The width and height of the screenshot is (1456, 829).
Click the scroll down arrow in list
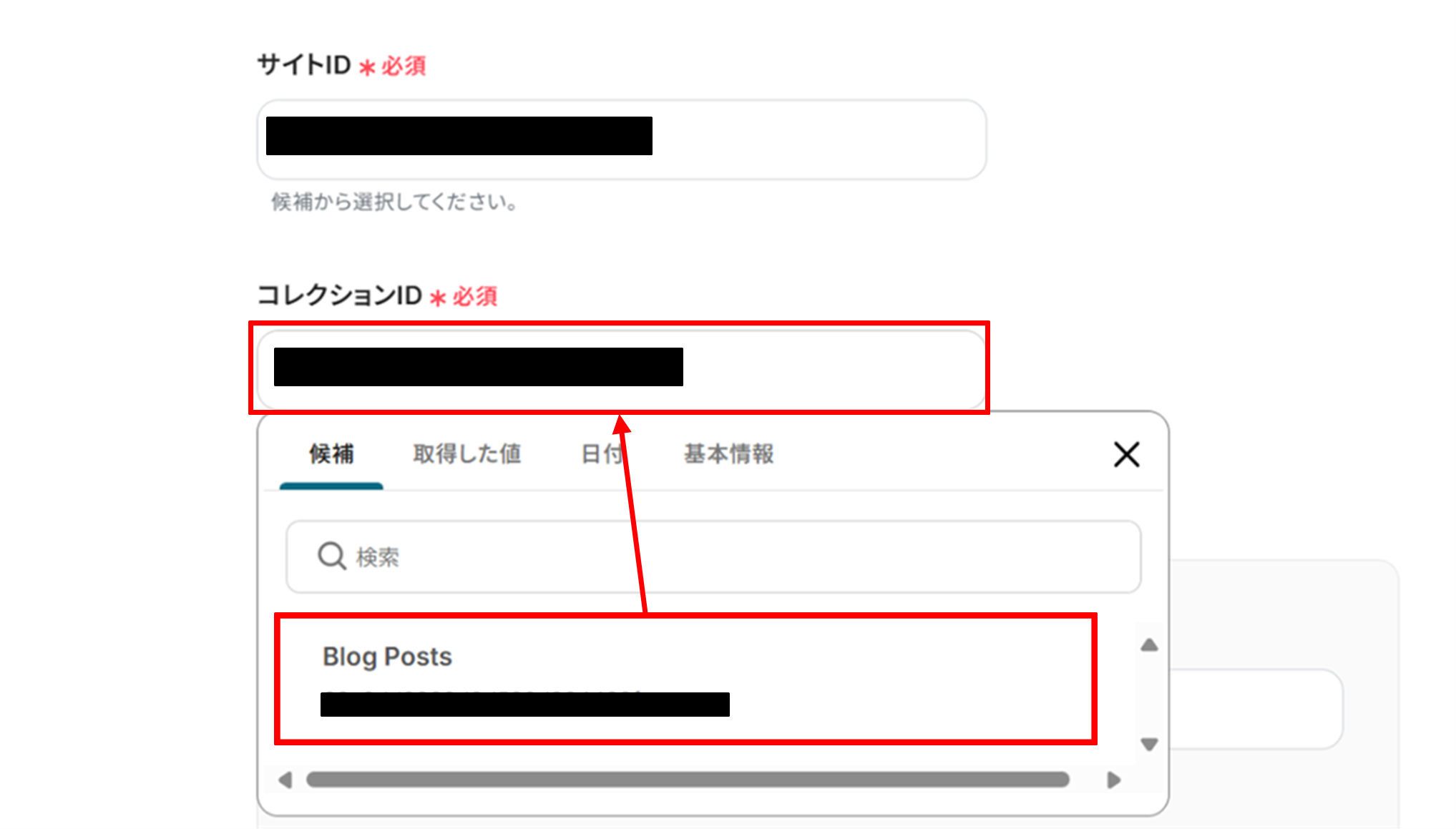pos(1149,745)
